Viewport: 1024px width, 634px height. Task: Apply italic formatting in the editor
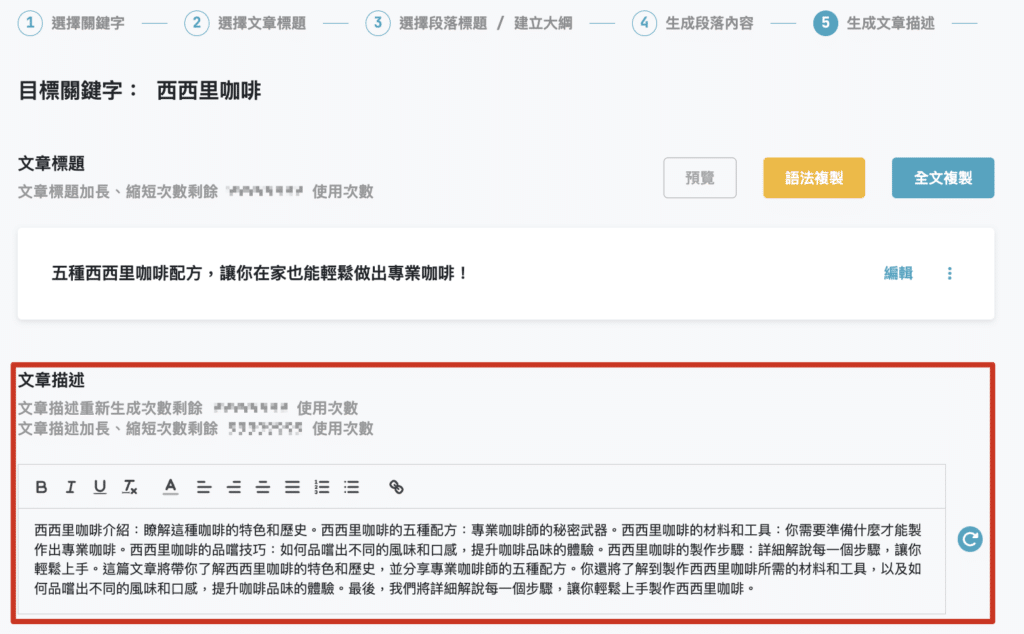70,487
